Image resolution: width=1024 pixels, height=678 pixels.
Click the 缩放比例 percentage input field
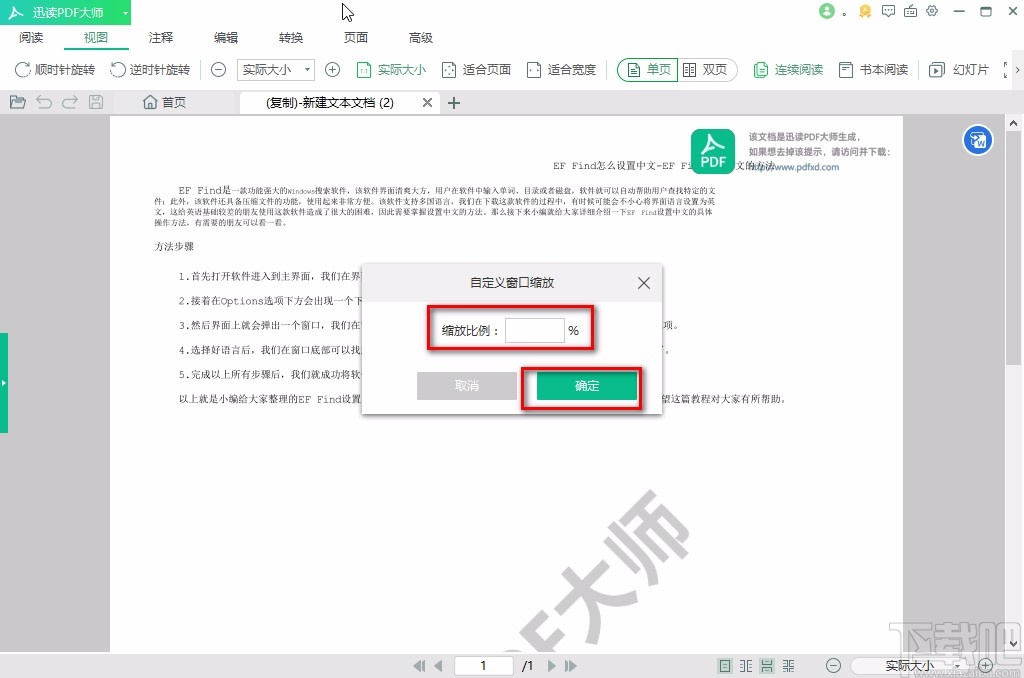pos(534,331)
